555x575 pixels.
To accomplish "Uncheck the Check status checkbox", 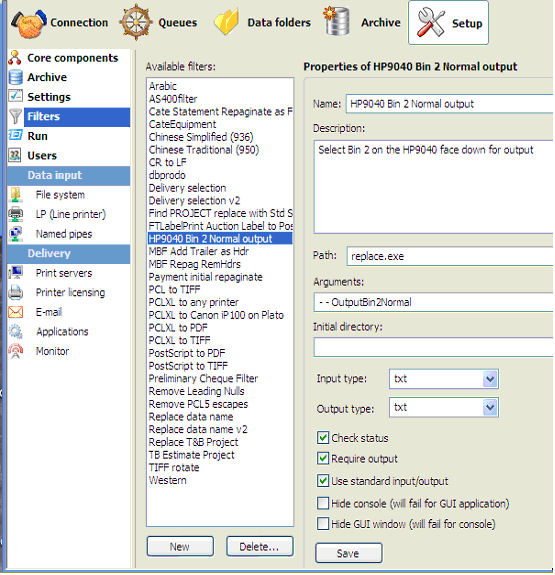I will [x=323, y=438].
